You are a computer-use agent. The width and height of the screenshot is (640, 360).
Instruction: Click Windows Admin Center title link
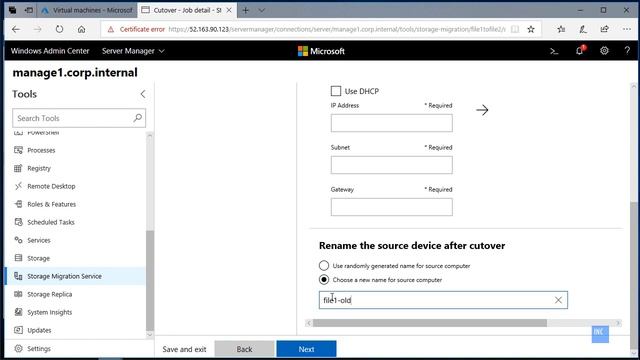[x=50, y=51]
